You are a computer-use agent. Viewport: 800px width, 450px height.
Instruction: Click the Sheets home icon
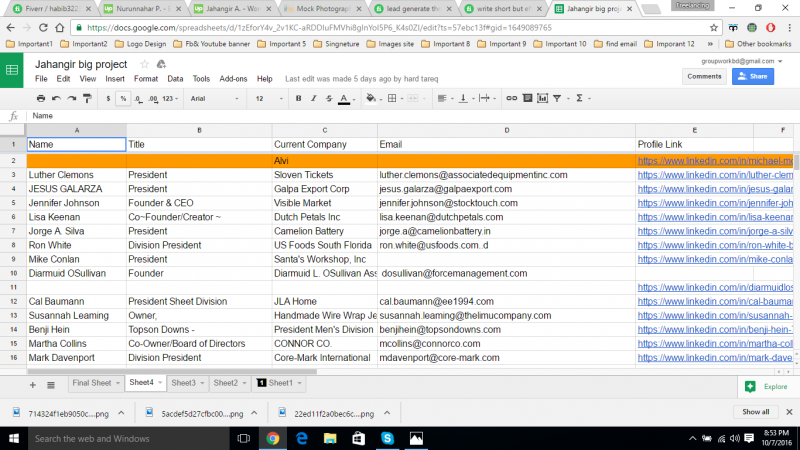click(12, 70)
